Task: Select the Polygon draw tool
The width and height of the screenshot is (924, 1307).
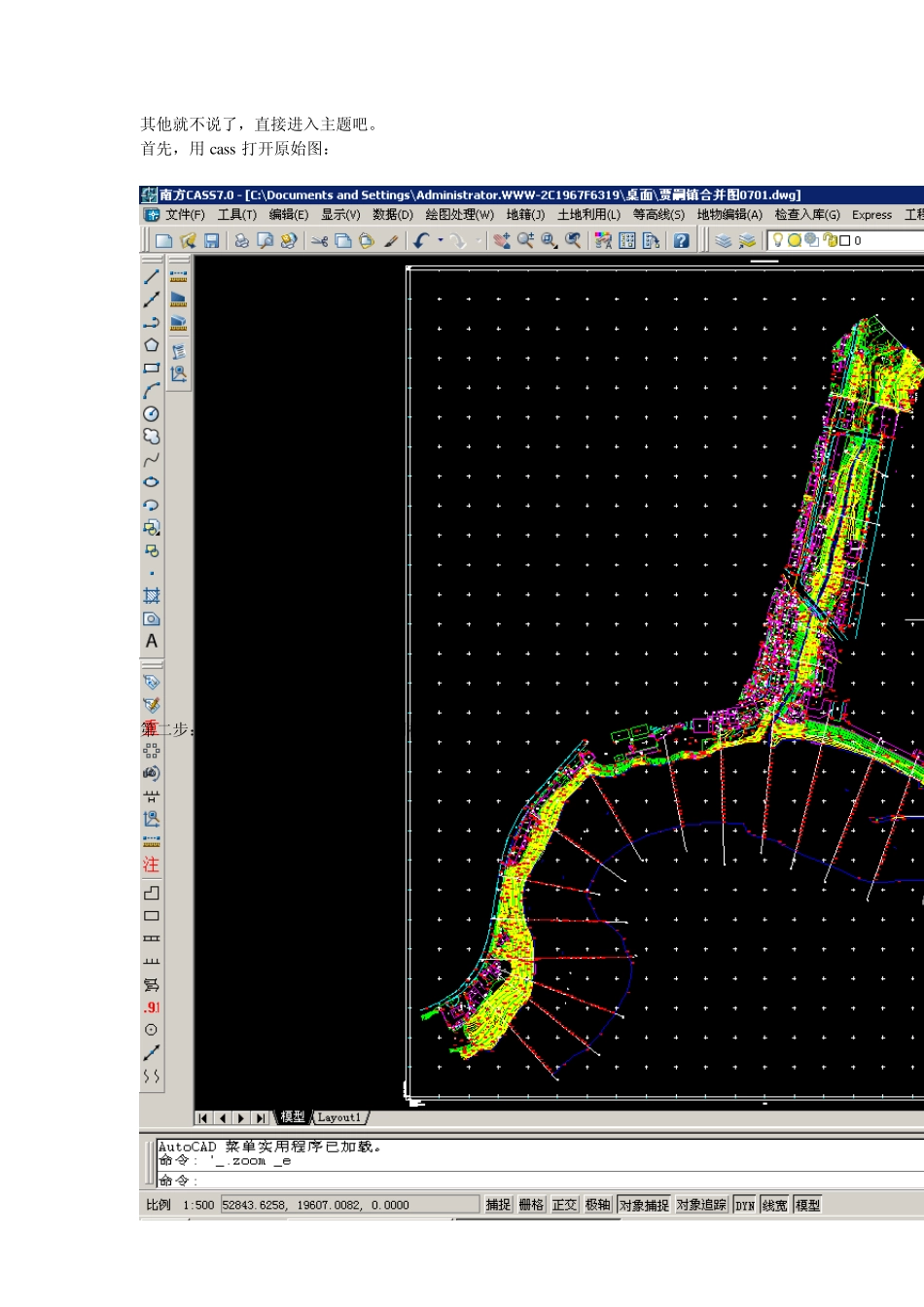Action: coord(152,345)
